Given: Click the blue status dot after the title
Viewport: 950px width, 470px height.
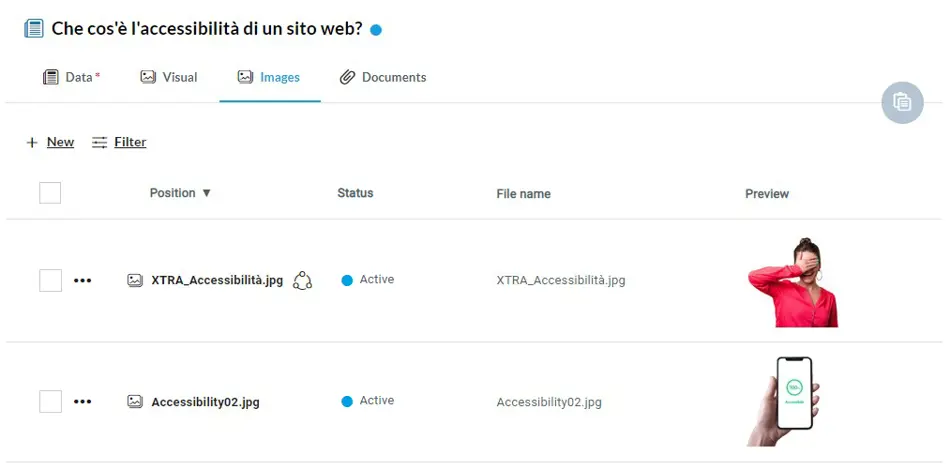Looking at the screenshot, I should pos(376,30).
